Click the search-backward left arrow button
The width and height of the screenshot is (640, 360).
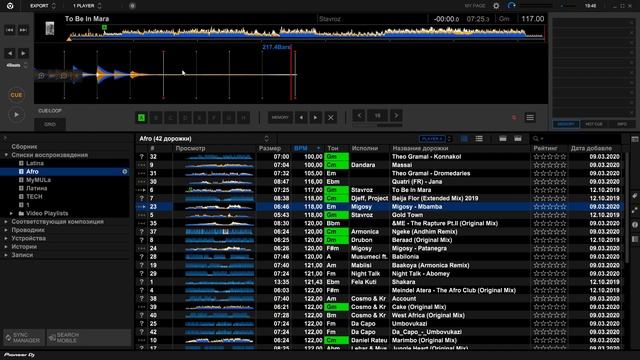[10, 53]
